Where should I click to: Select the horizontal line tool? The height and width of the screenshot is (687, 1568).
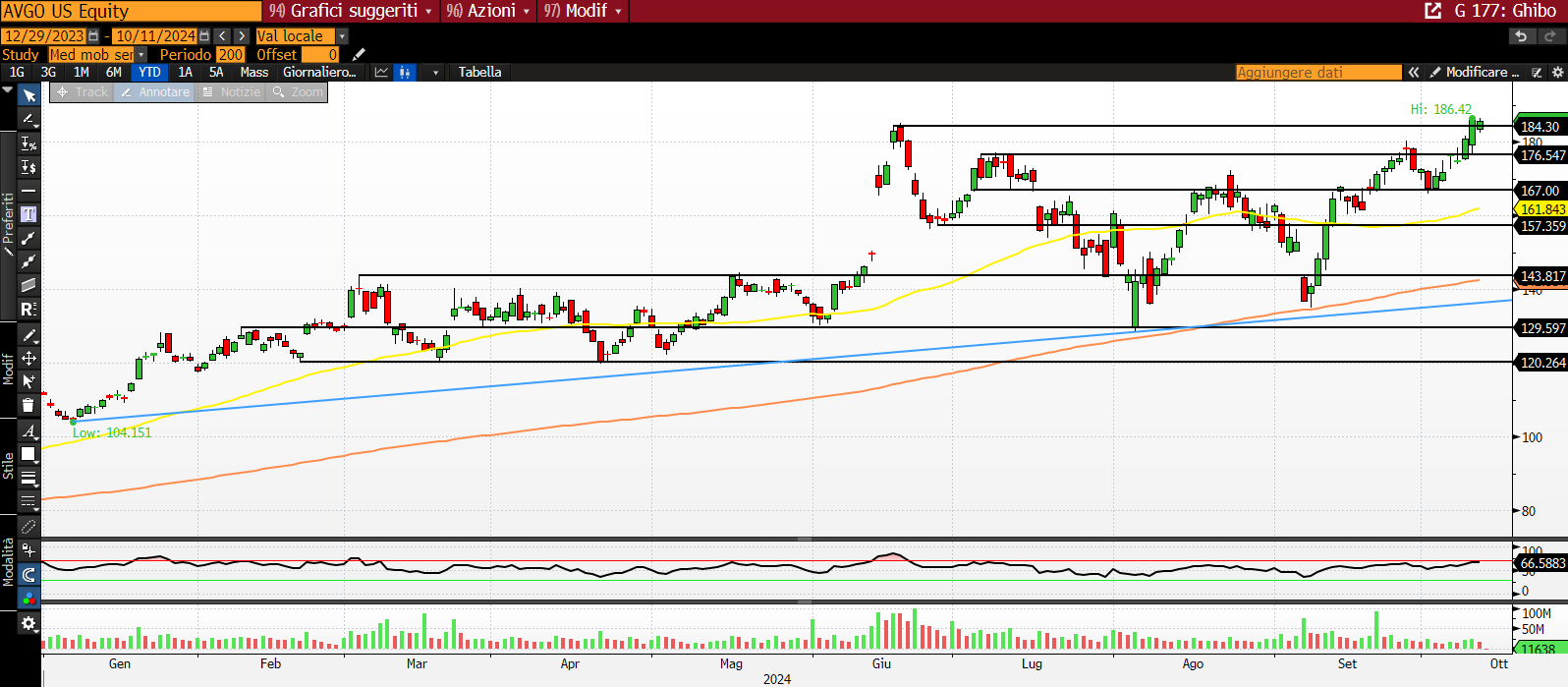[x=28, y=191]
